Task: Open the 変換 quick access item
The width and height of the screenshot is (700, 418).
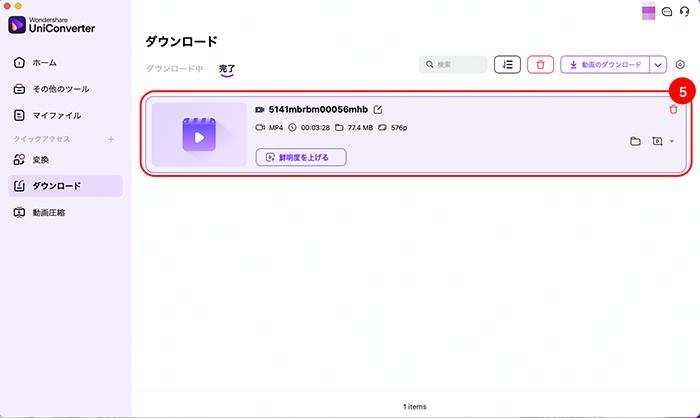Action: click(31, 159)
